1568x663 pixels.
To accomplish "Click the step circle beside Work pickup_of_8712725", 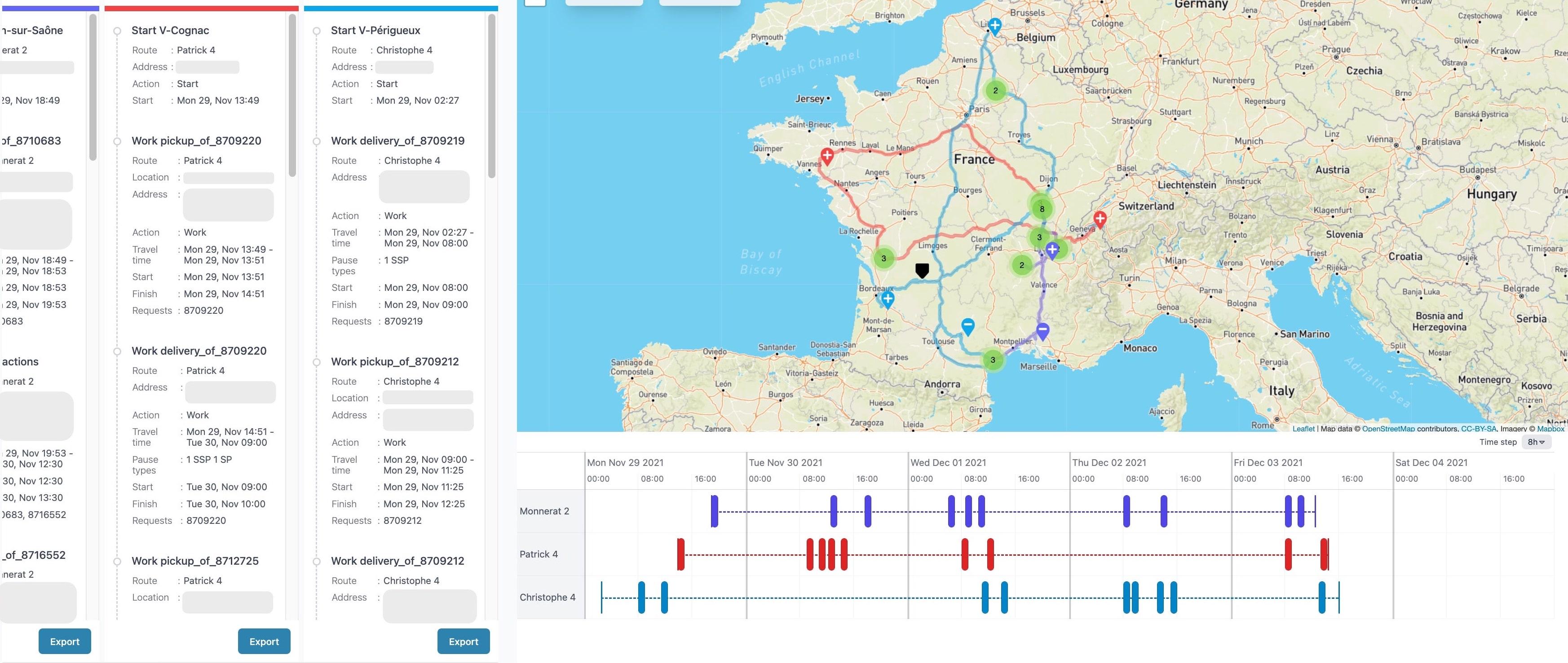I will [x=118, y=562].
